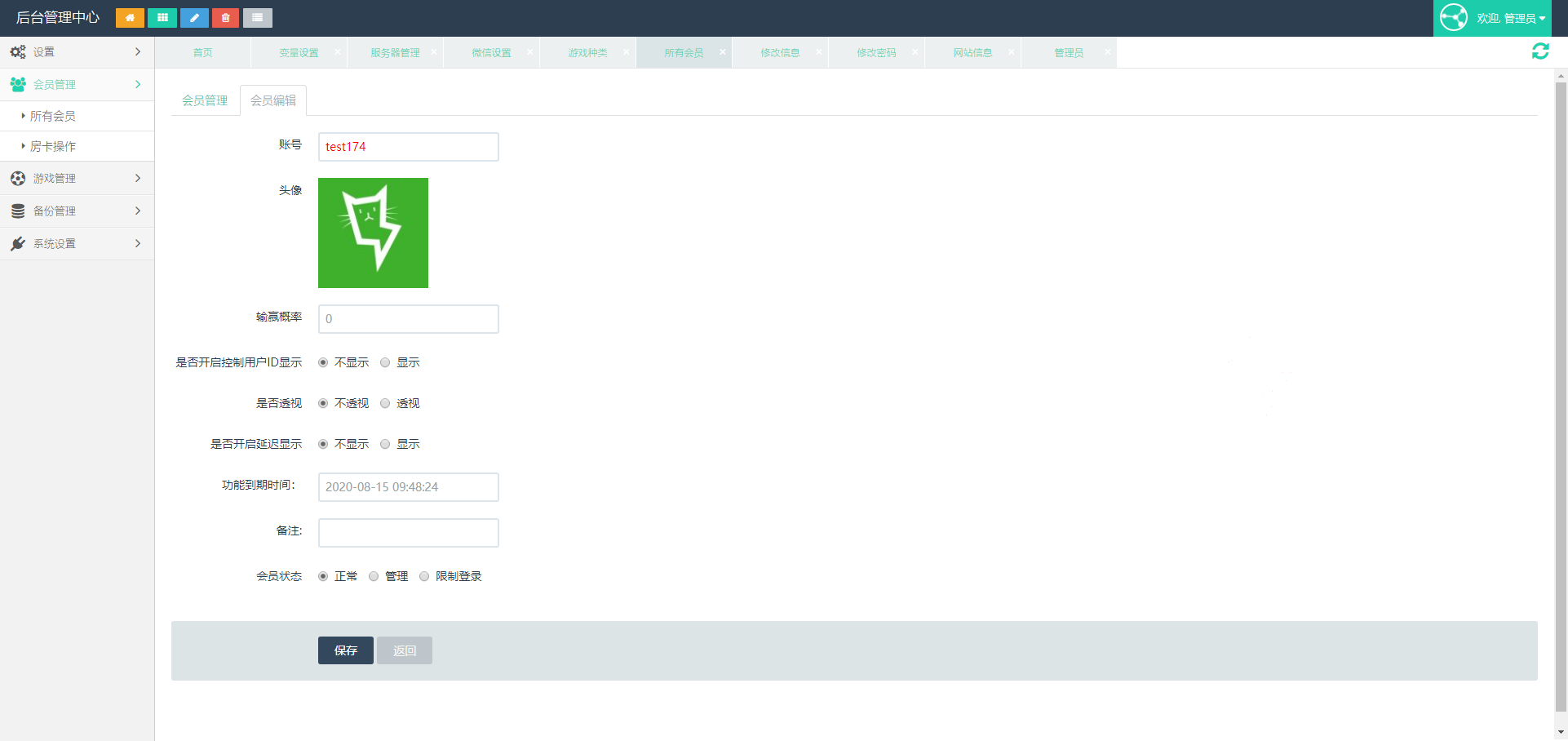Click the 后台管理中心 title
The height and width of the screenshot is (741, 1568).
pos(58,17)
